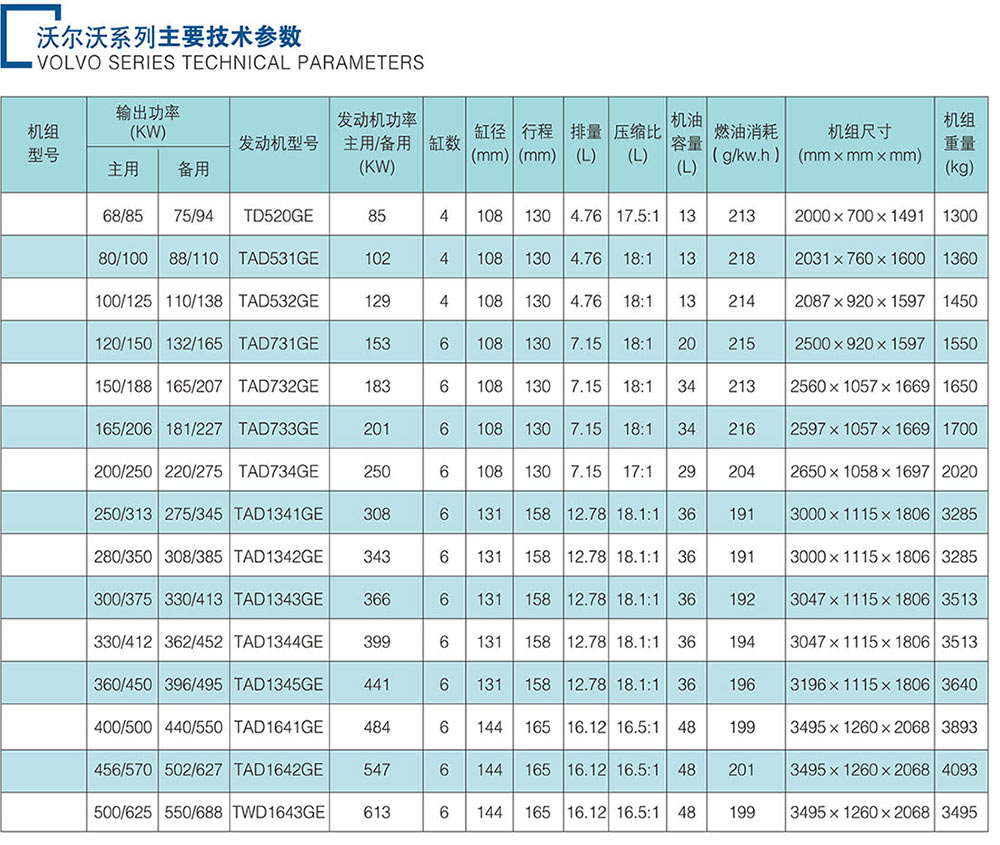Select prime output 100/125
Screen dimensions: 1000x845
click(x=123, y=301)
